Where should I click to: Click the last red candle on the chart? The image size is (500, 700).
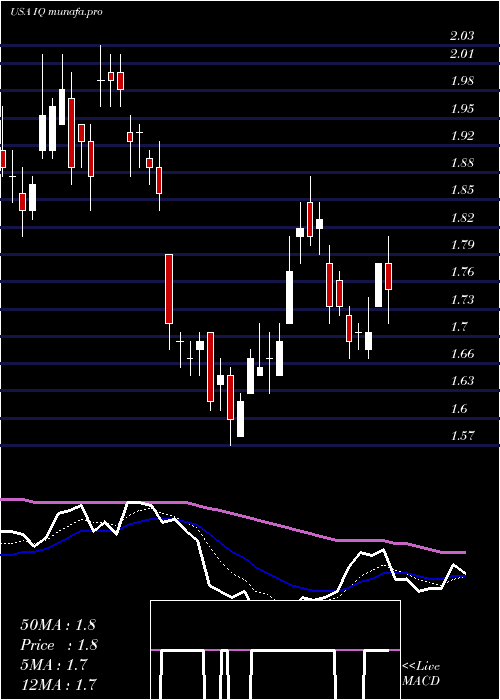click(x=388, y=276)
